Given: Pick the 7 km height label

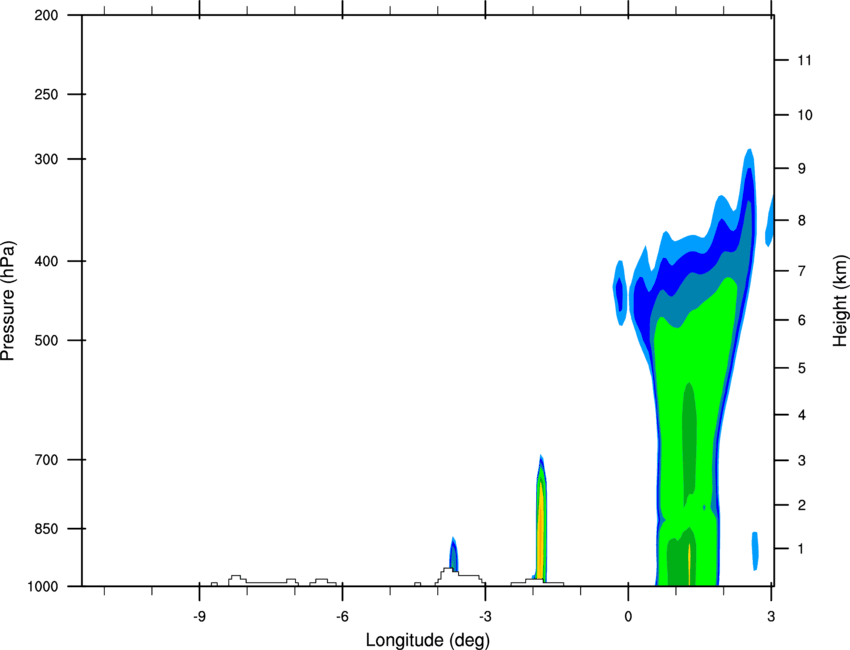Looking at the screenshot, I should coord(802,271).
